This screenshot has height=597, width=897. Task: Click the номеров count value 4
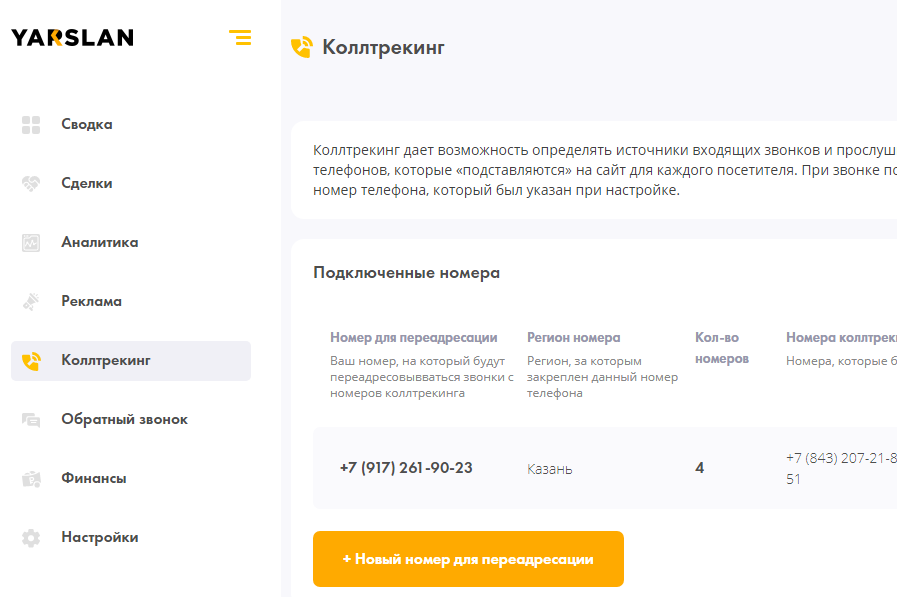coord(699,467)
